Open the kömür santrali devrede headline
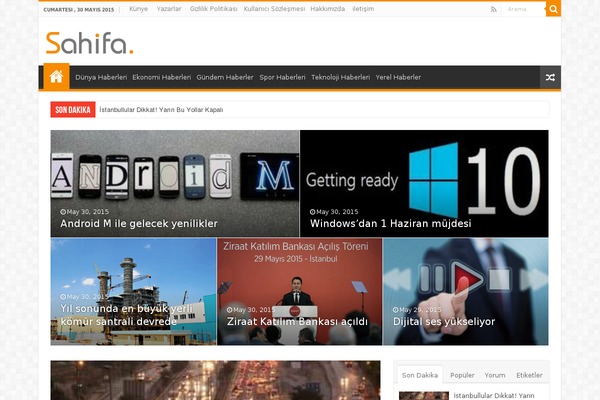600x400 pixels. [126, 315]
